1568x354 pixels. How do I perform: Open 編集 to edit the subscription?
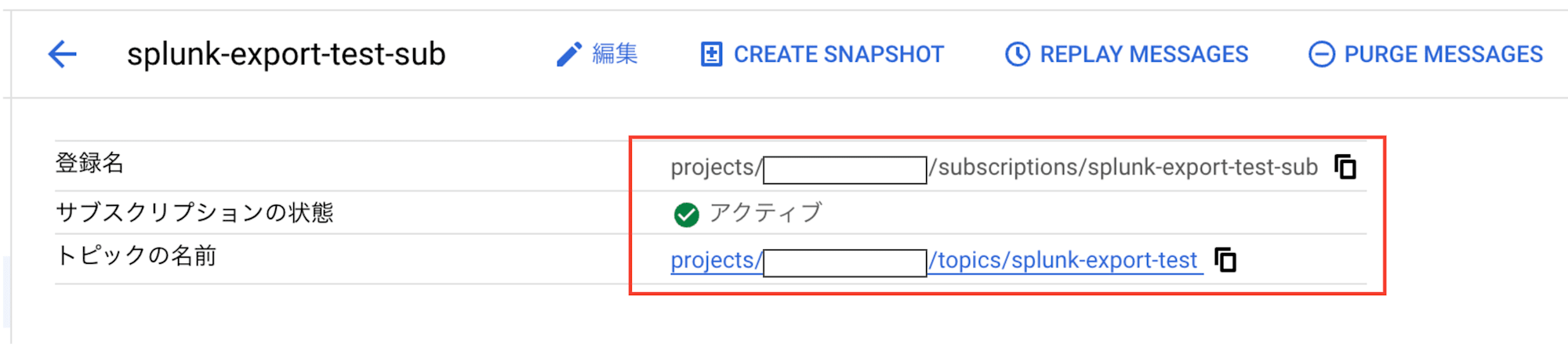tap(615, 54)
